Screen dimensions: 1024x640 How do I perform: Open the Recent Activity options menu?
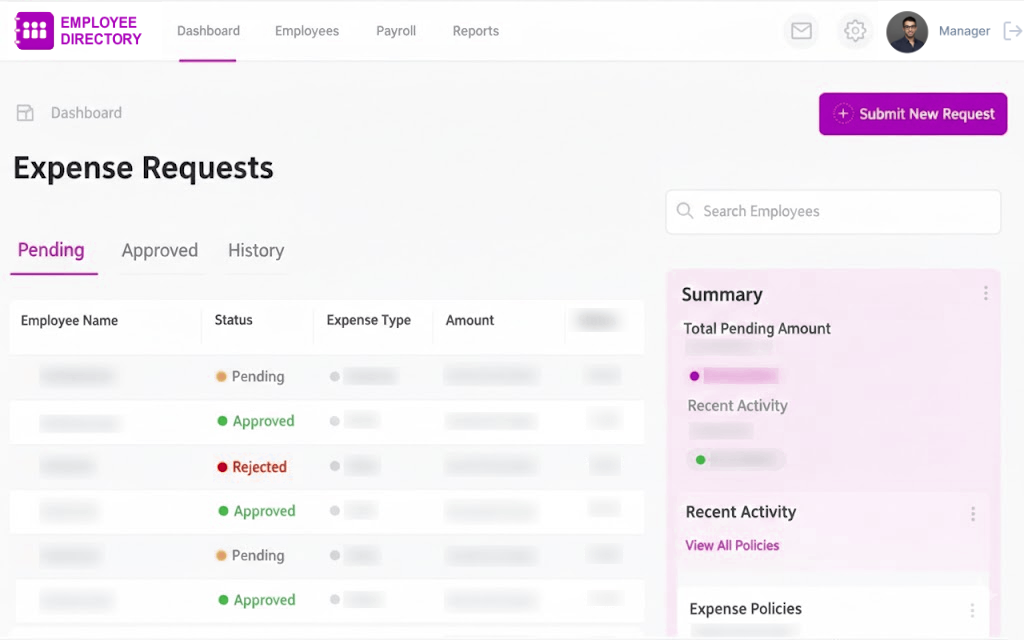[x=973, y=513]
